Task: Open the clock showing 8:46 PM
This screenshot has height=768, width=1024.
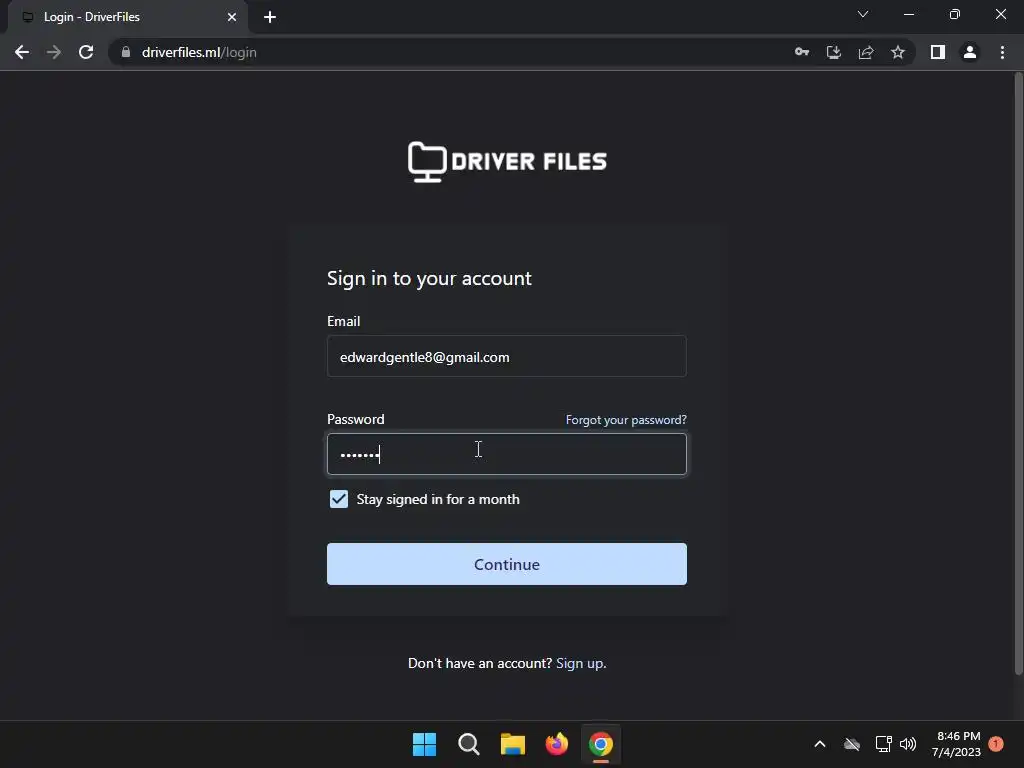Action: pos(957,744)
